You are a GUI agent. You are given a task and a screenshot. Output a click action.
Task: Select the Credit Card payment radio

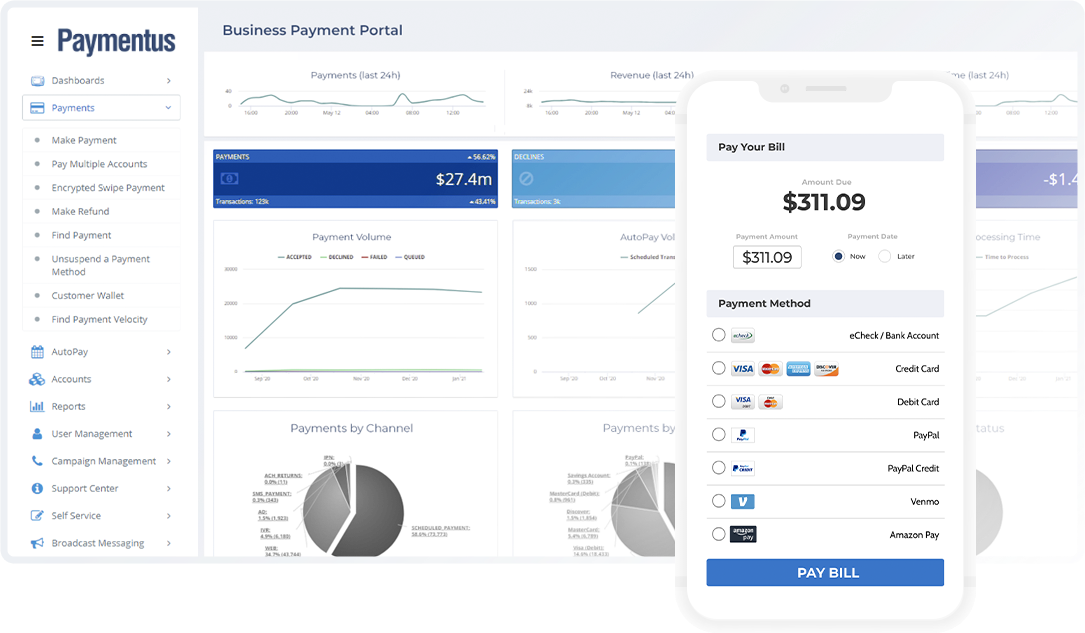(718, 368)
